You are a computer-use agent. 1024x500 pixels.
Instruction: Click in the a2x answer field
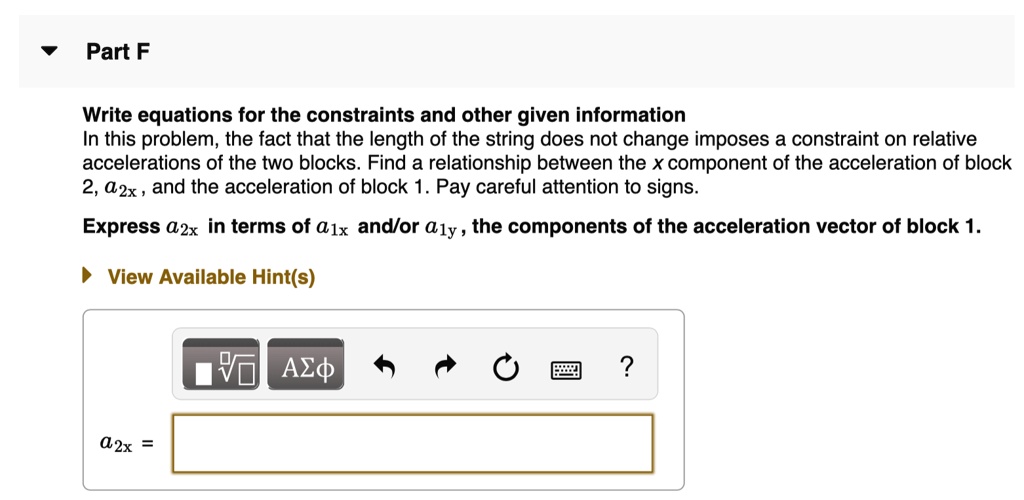[x=412, y=442]
